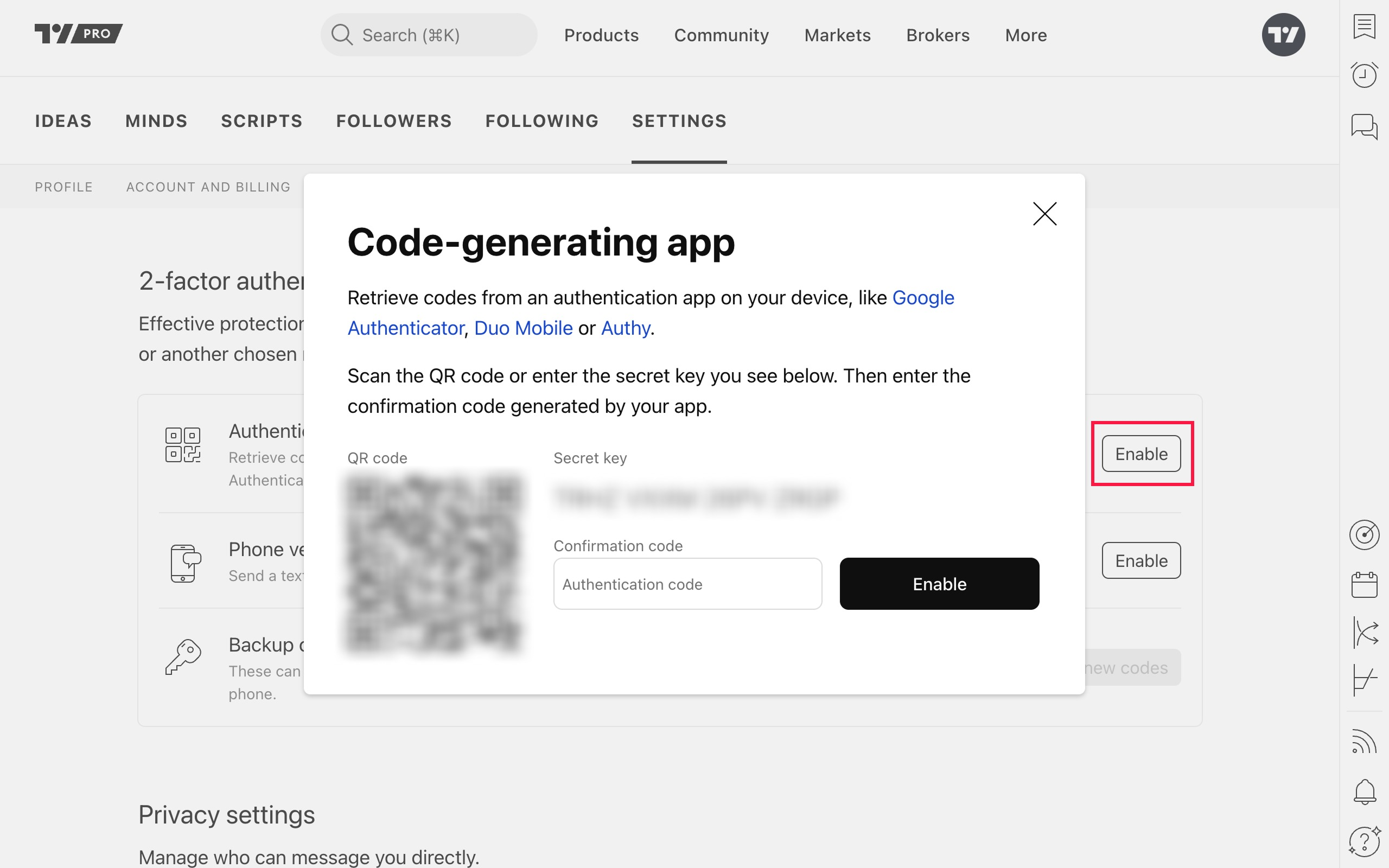Click the black Enable button in dialog
The image size is (1389, 868).
939,584
